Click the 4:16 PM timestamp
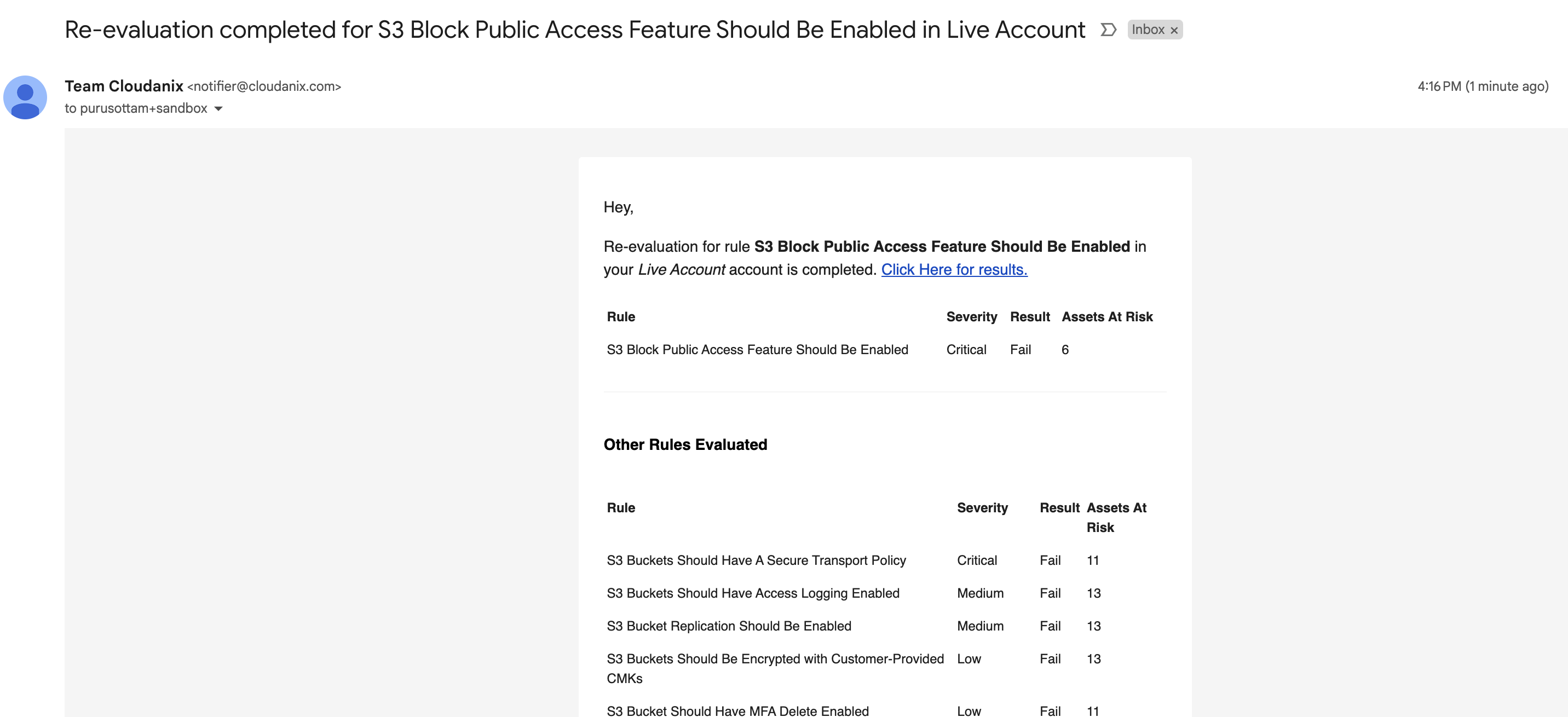Image resolution: width=1568 pixels, height=717 pixels. (1482, 86)
